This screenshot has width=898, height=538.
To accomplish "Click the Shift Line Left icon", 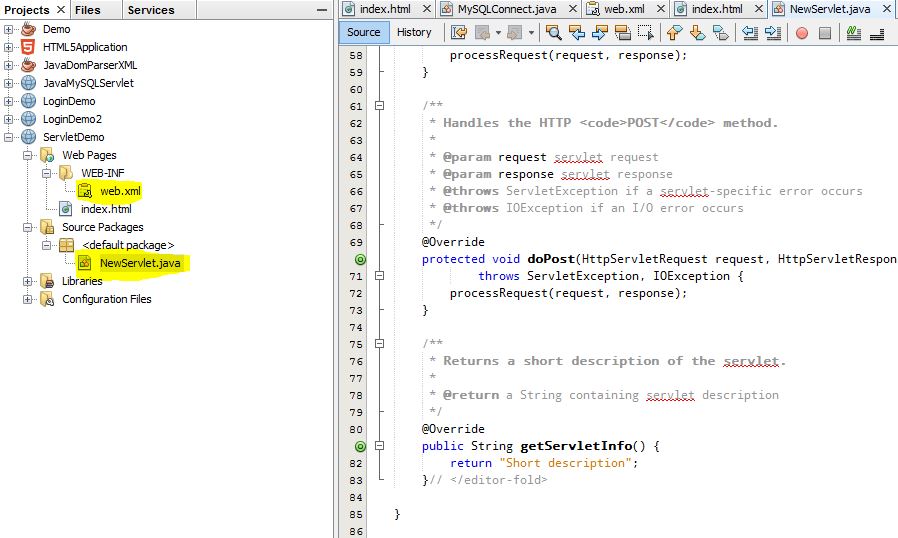I will pos(749,32).
